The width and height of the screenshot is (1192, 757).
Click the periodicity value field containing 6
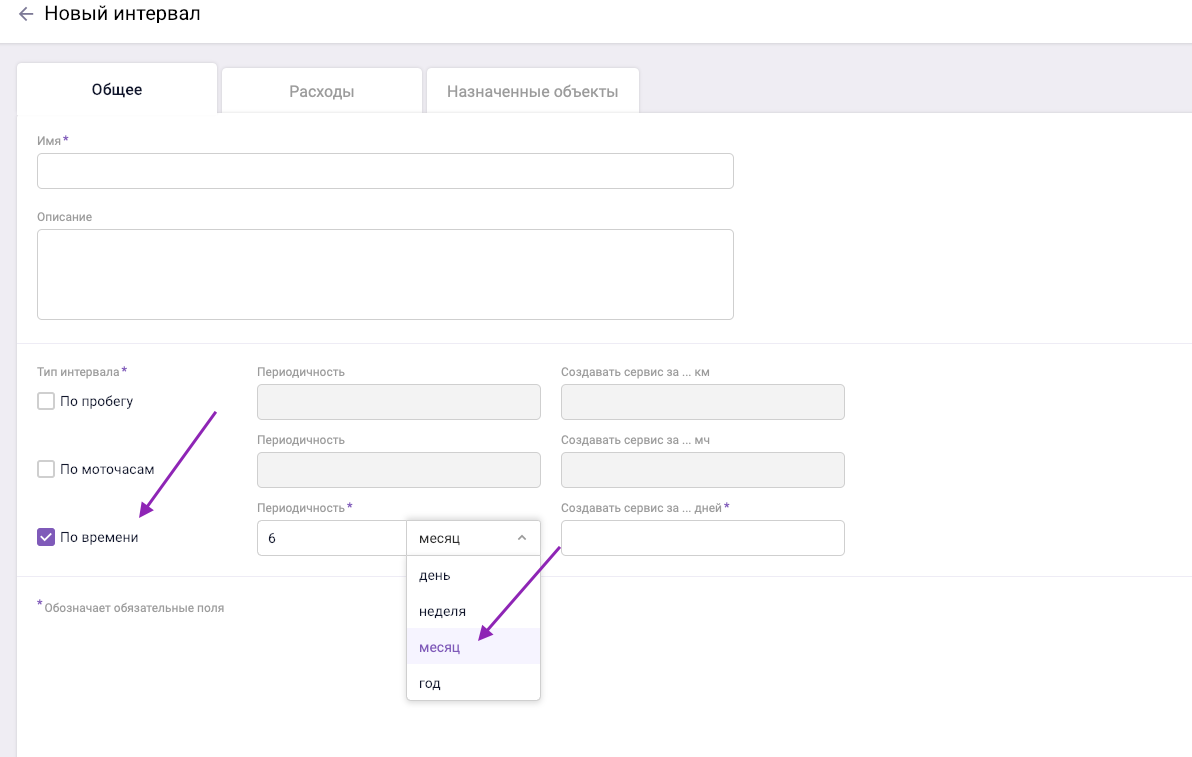pyautogui.click(x=331, y=538)
